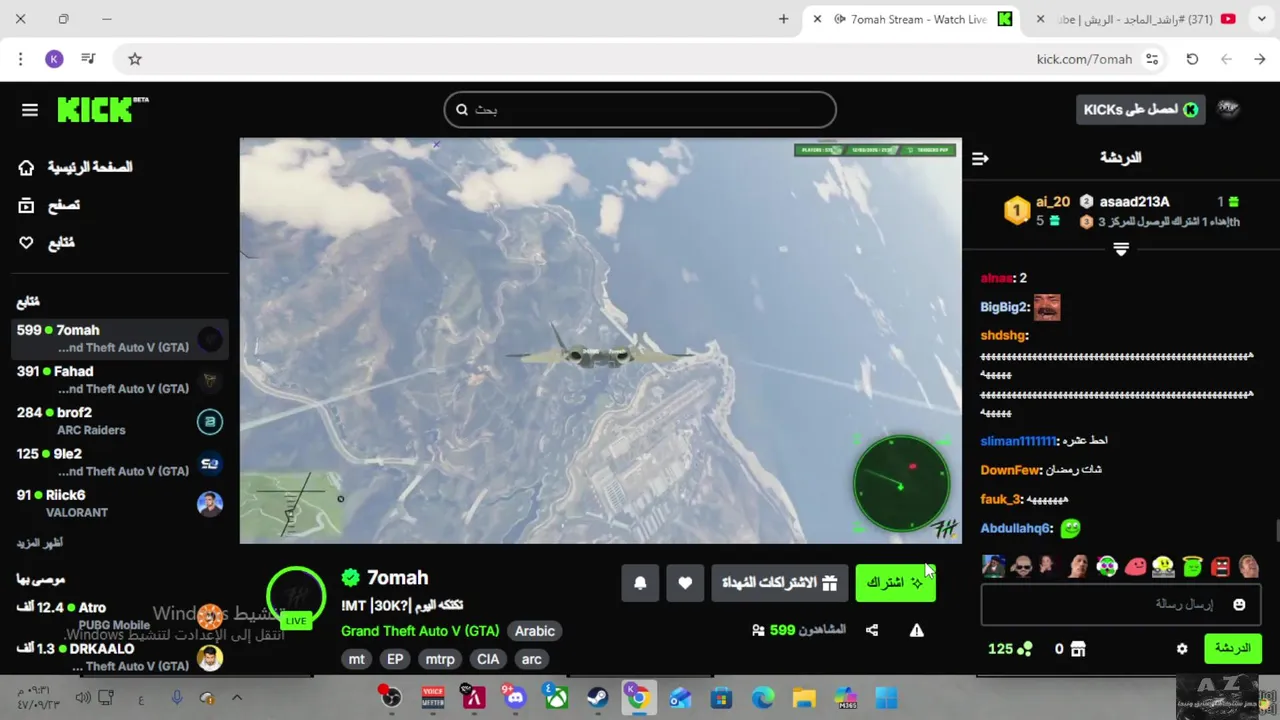This screenshot has width=1280, height=720.
Task: Follow 7omah with heart button
Action: (685, 583)
